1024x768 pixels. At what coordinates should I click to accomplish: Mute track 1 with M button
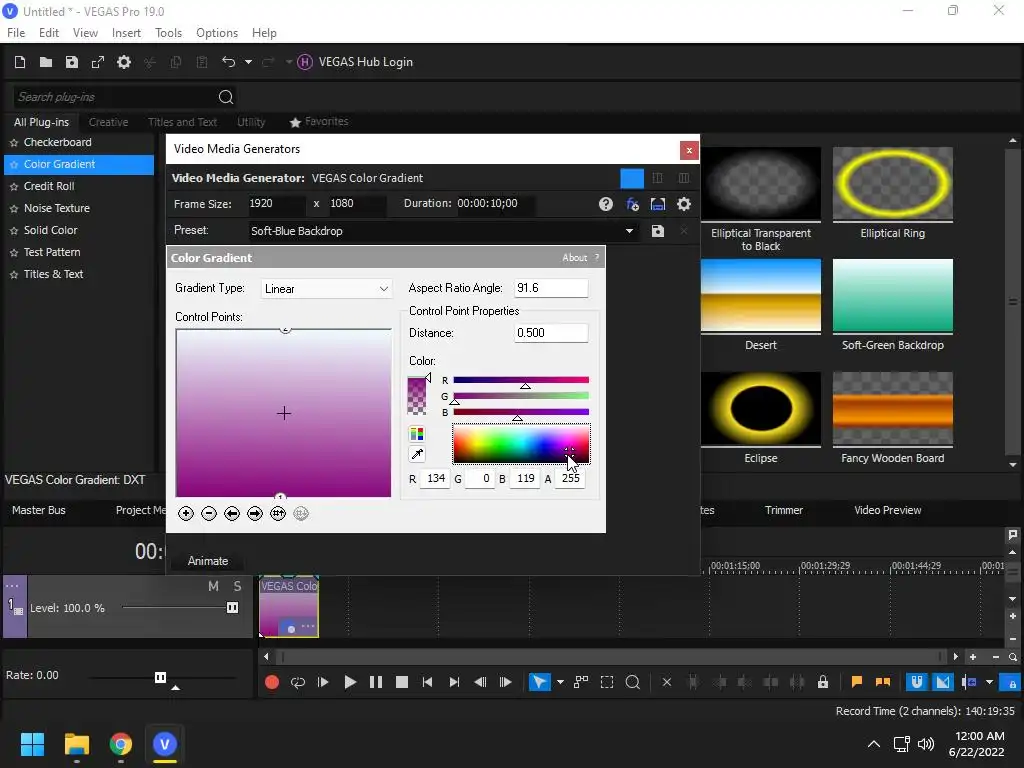pyautogui.click(x=213, y=586)
